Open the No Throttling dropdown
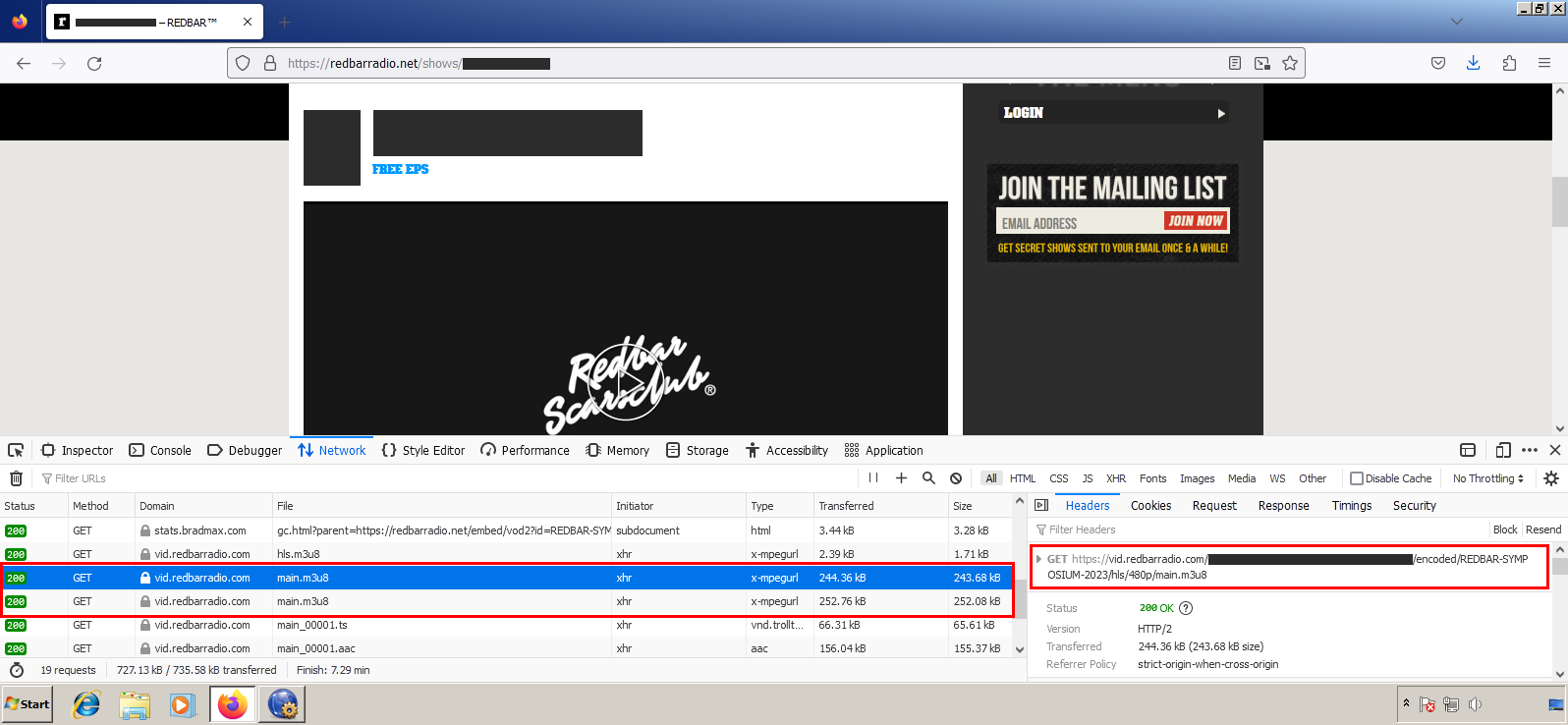 [1487, 478]
